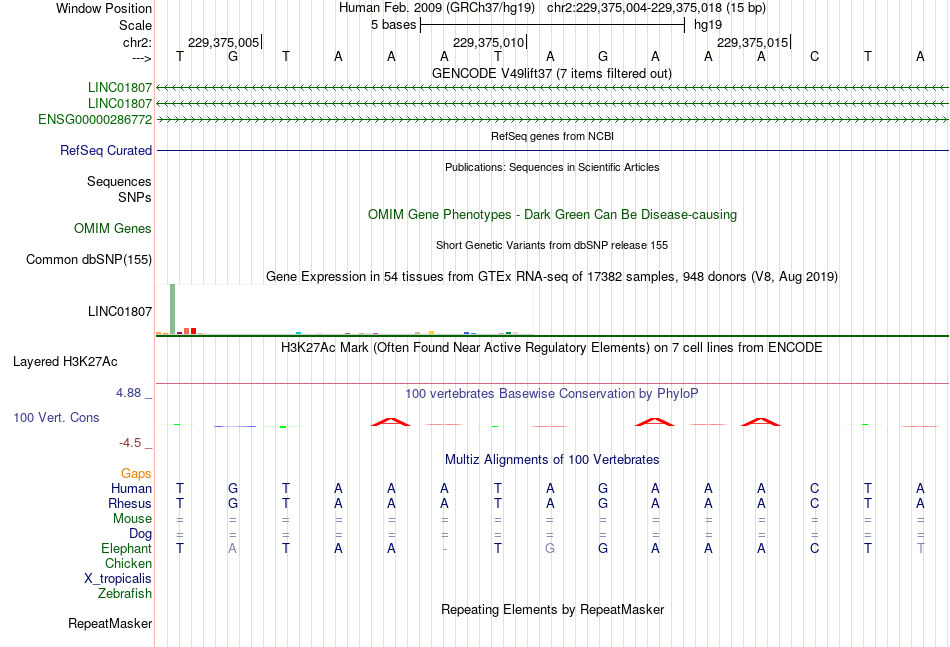950x647 pixels.
Task: Click the 4.88 PhyloP maximum value
Action: (x=129, y=393)
